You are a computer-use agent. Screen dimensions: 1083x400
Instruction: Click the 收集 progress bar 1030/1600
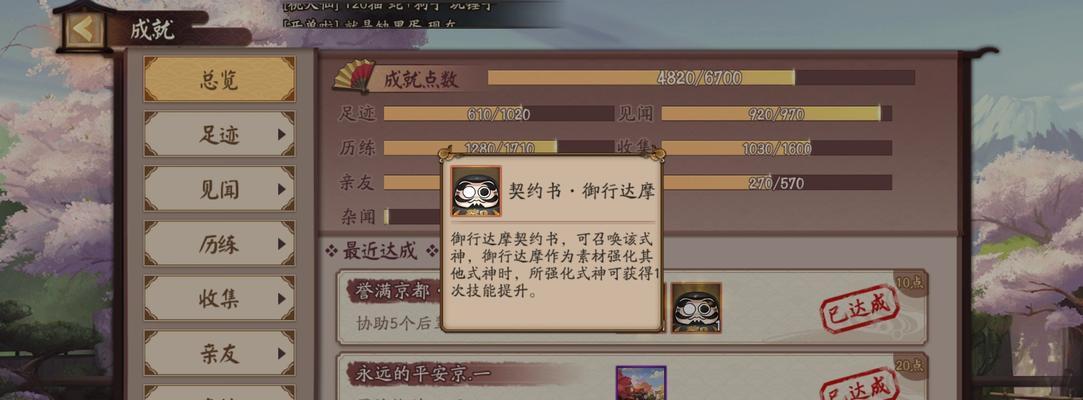776,148
